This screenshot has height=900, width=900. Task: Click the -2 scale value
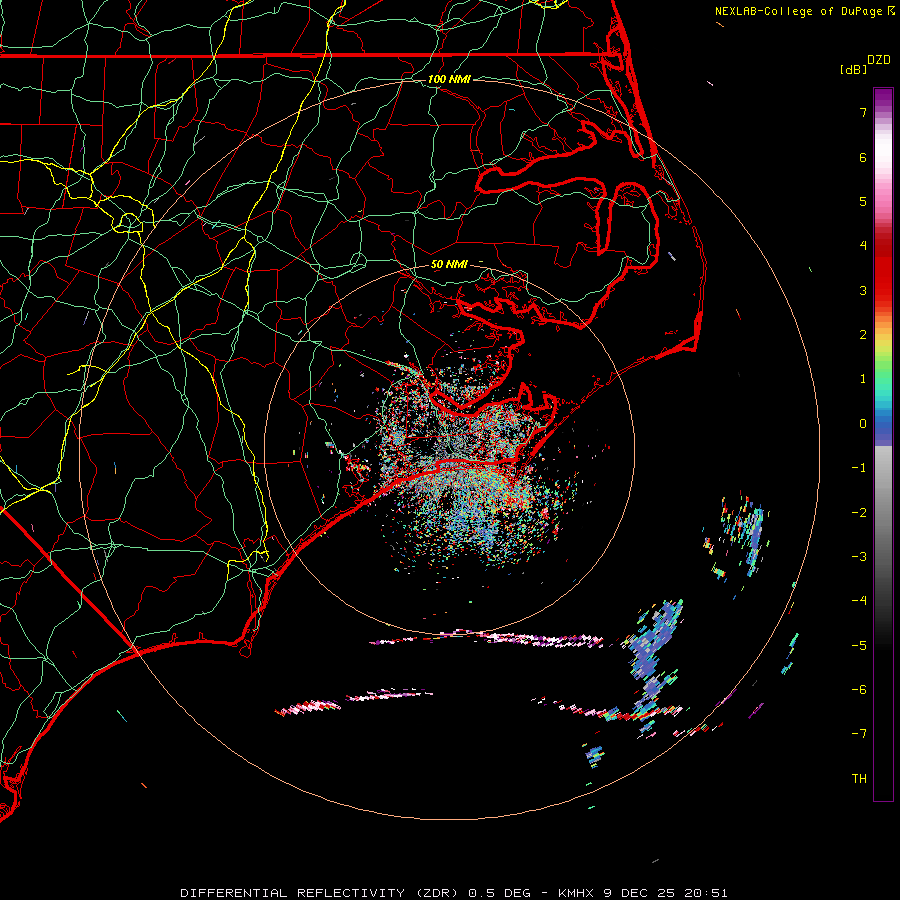click(859, 513)
